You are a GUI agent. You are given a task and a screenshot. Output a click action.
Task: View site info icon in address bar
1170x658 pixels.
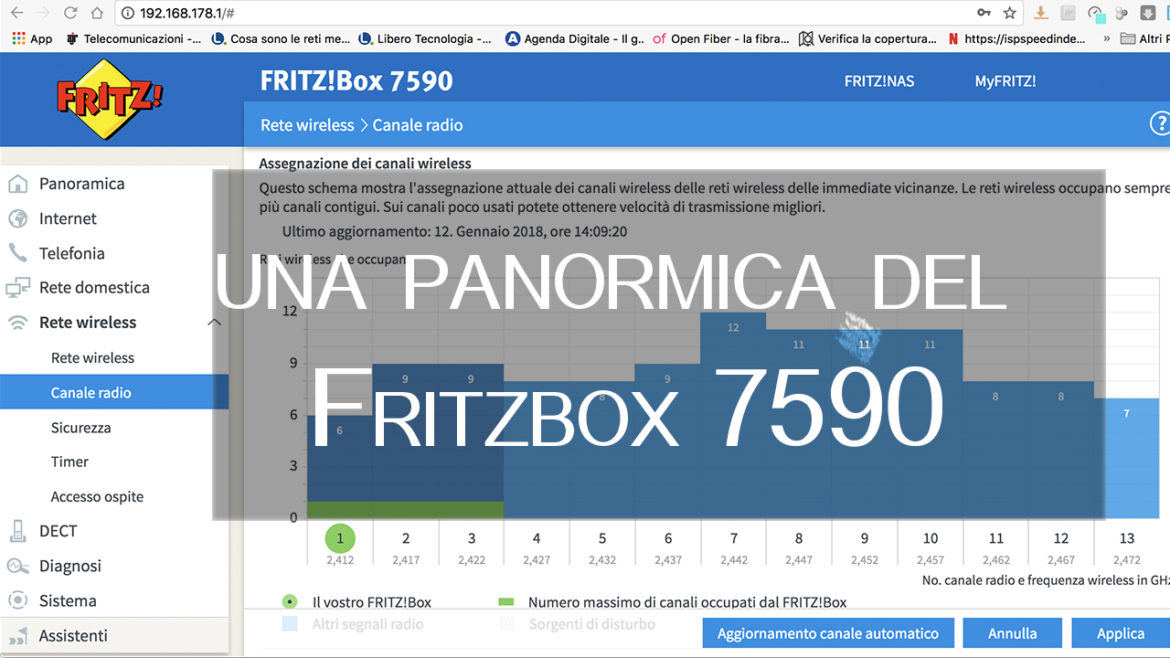[128, 13]
